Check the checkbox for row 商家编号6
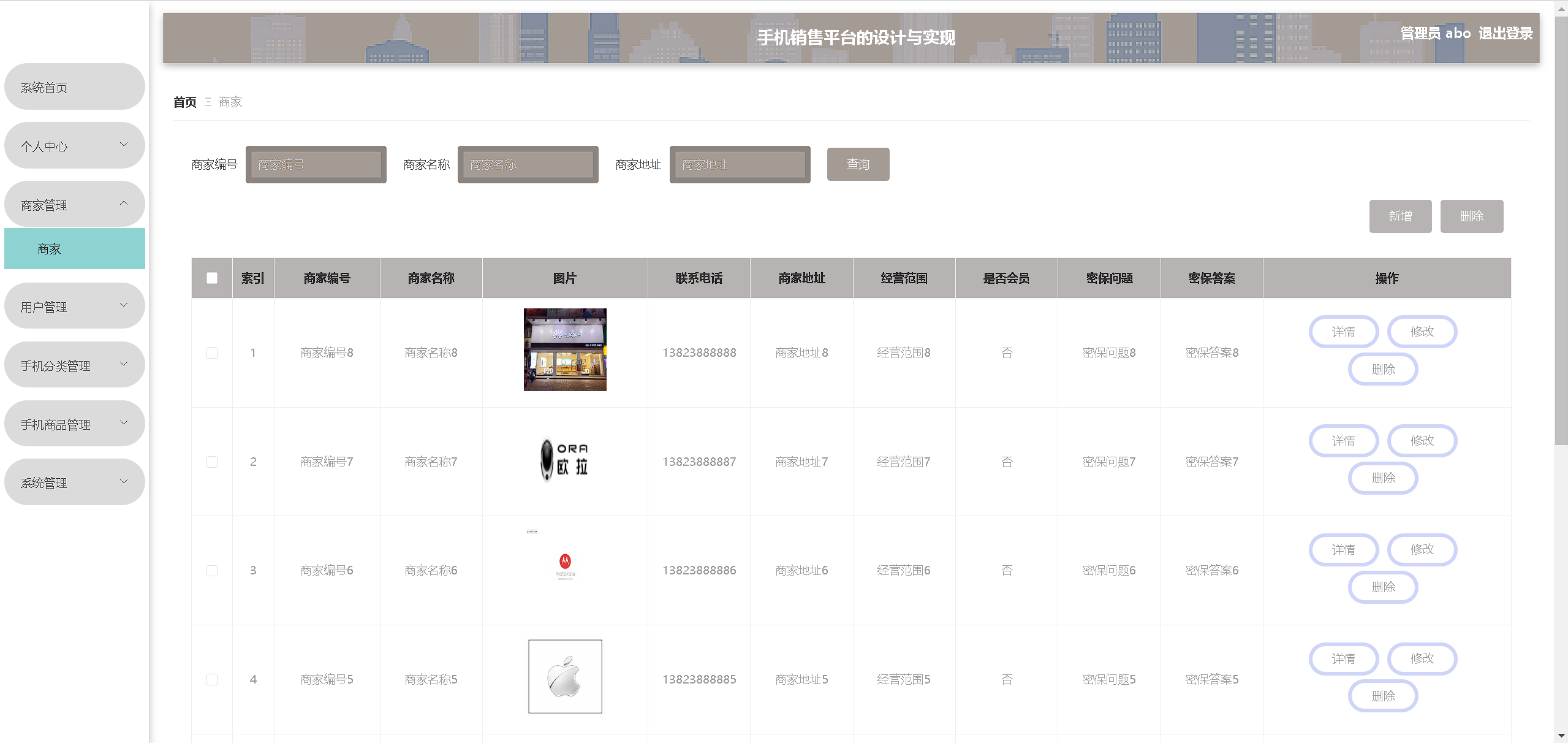 coord(212,570)
